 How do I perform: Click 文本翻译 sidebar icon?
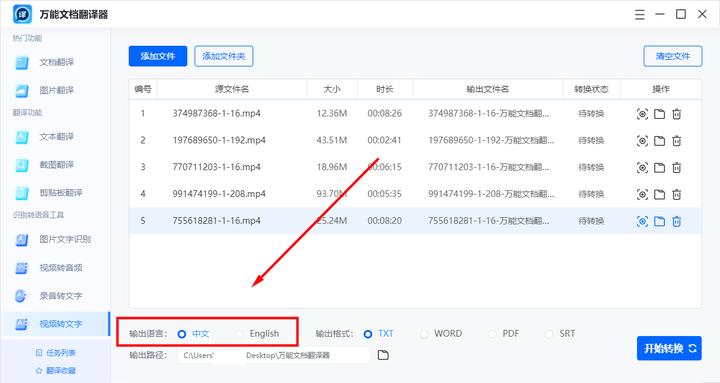(22, 137)
